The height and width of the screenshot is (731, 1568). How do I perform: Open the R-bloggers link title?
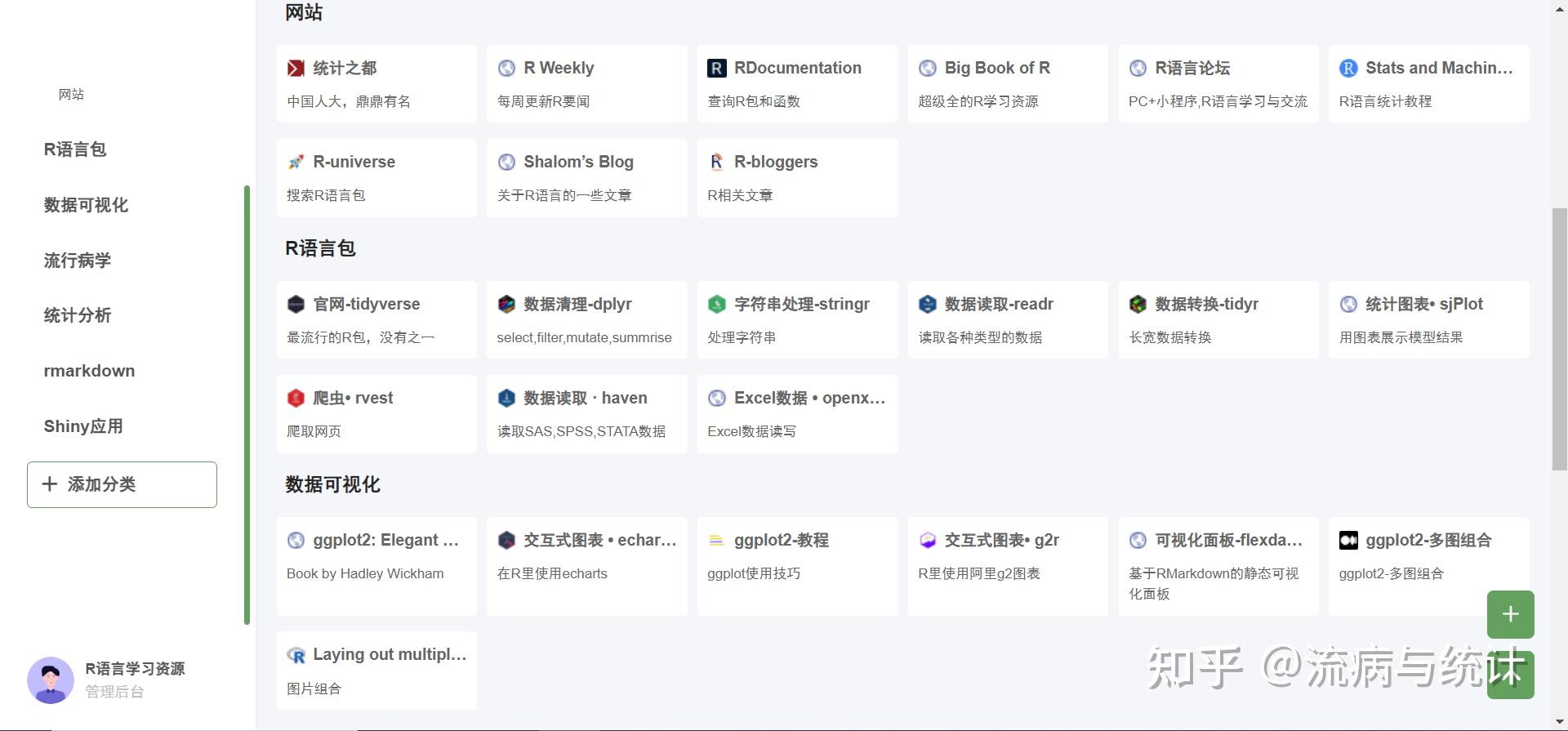click(x=776, y=163)
